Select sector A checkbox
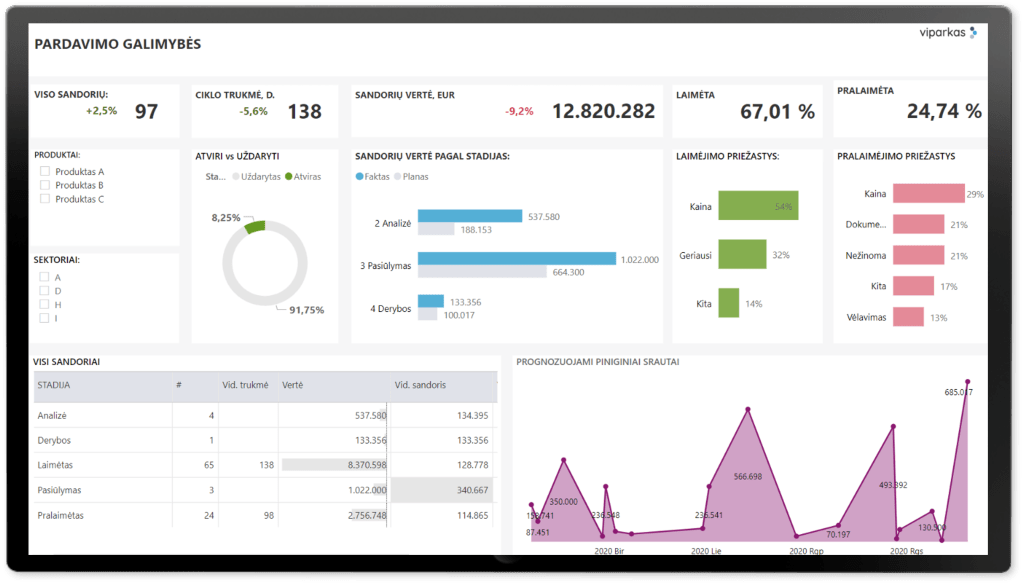The width and height of the screenshot is (1023, 584). coord(44,277)
